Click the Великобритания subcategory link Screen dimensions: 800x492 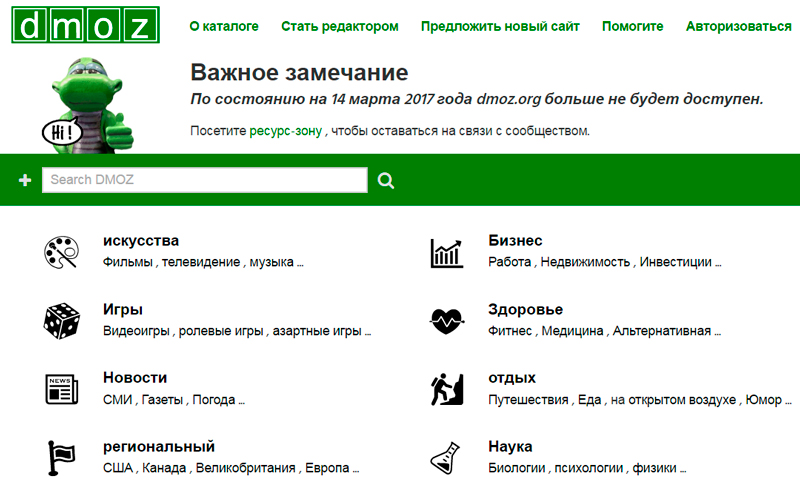(245, 468)
